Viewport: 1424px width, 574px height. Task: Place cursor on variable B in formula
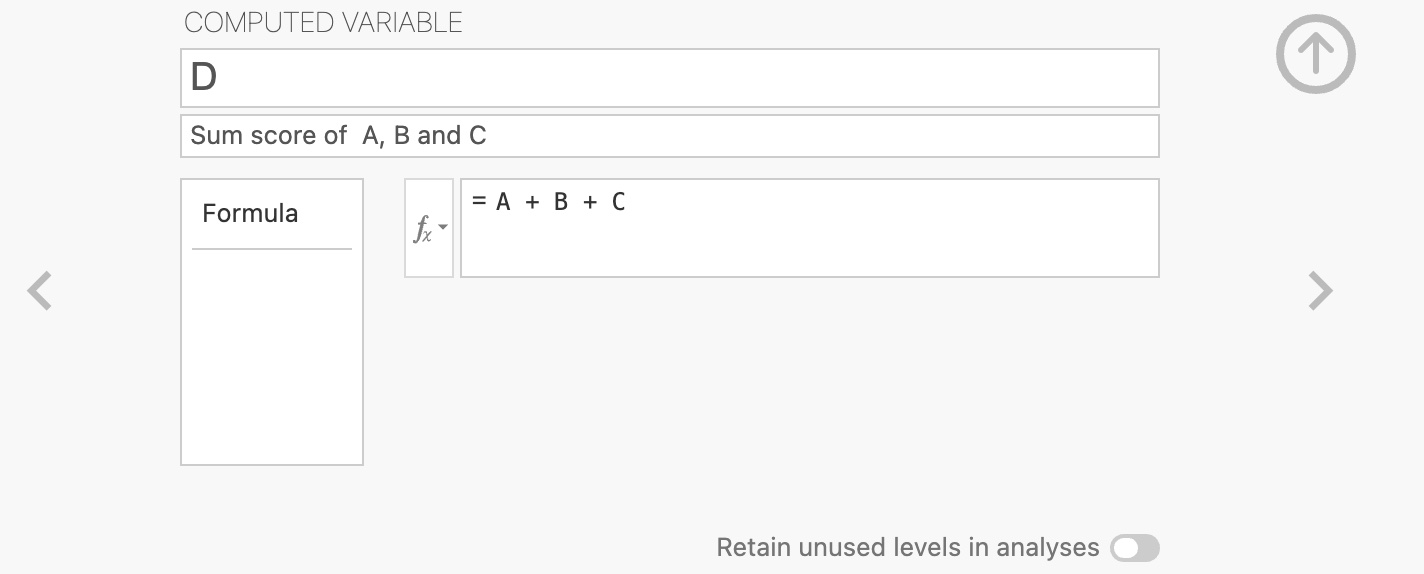(561, 202)
